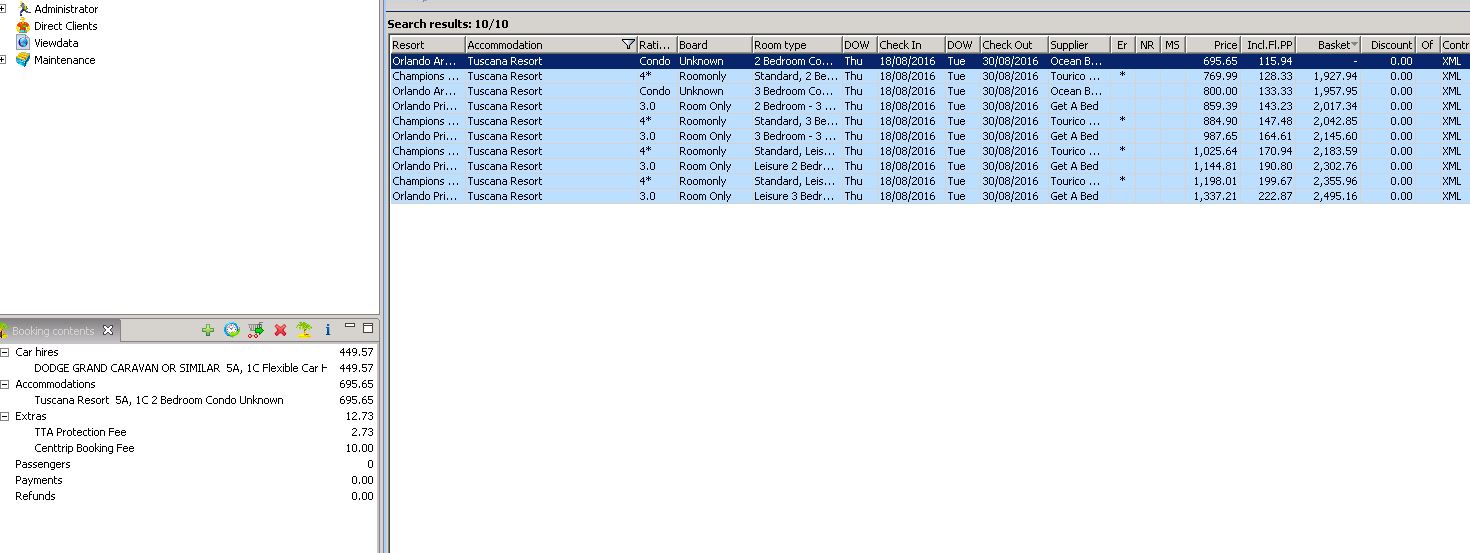Click the Administrator tree icon
Image resolution: width=1470 pixels, height=553 pixels.
24,9
